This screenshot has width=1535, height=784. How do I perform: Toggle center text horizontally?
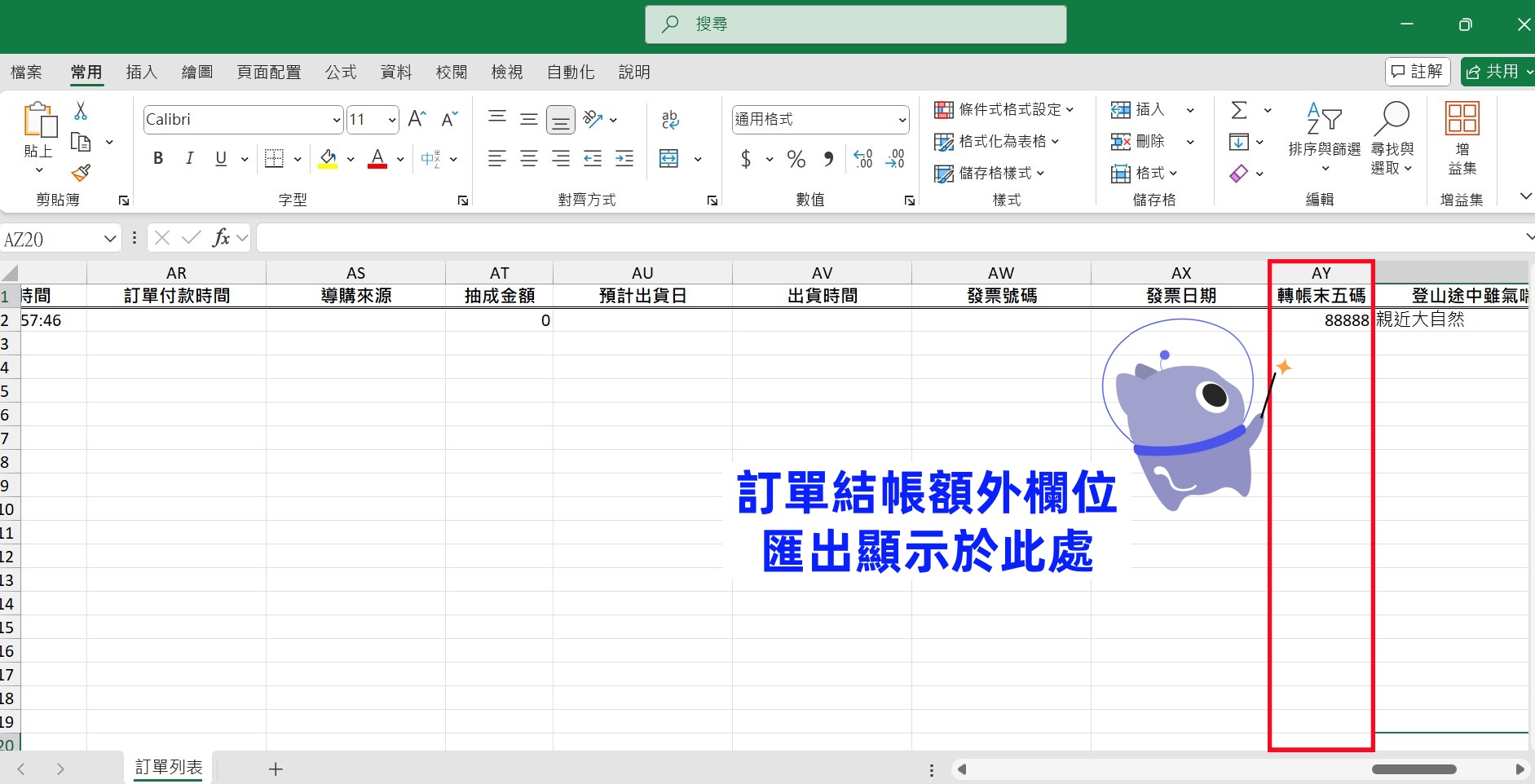click(529, 158)
